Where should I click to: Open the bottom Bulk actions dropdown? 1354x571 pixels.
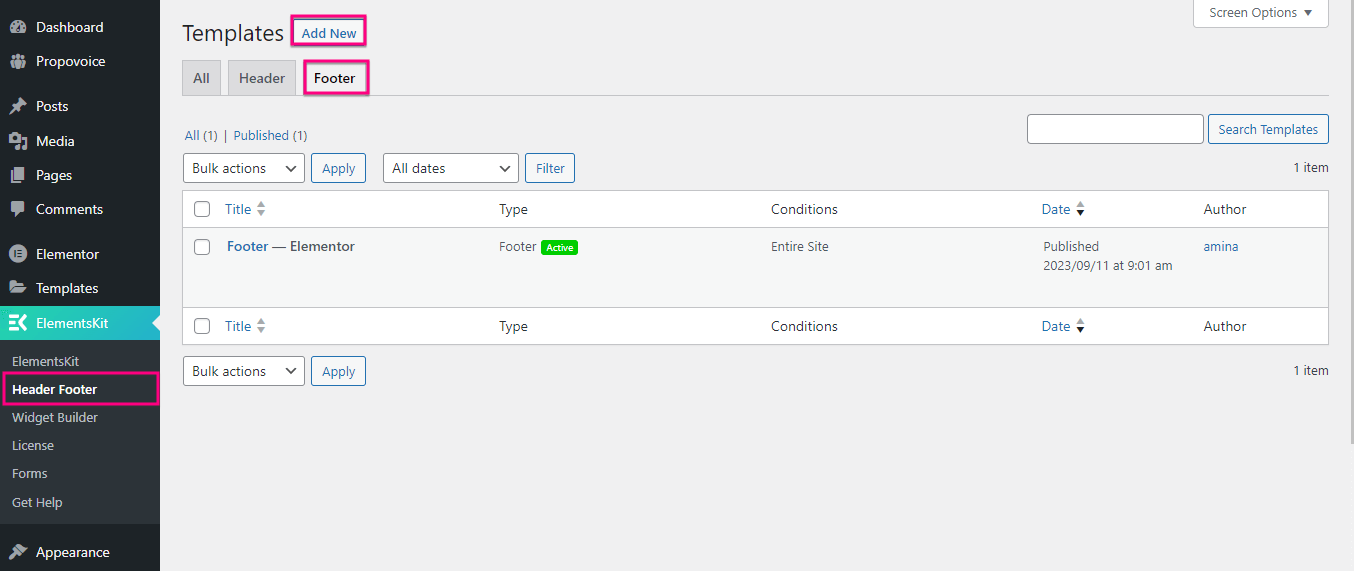244,371
